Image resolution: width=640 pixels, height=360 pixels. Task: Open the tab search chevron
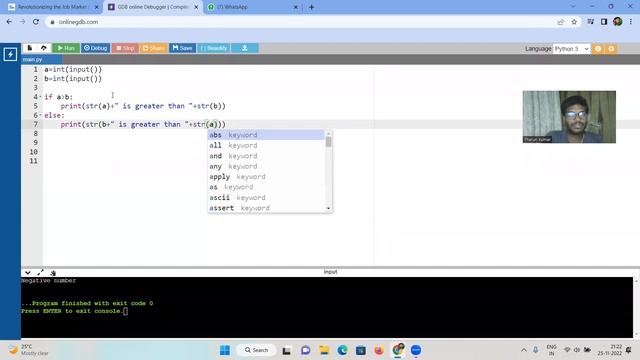pyautogui.click(x=573, y=7)
